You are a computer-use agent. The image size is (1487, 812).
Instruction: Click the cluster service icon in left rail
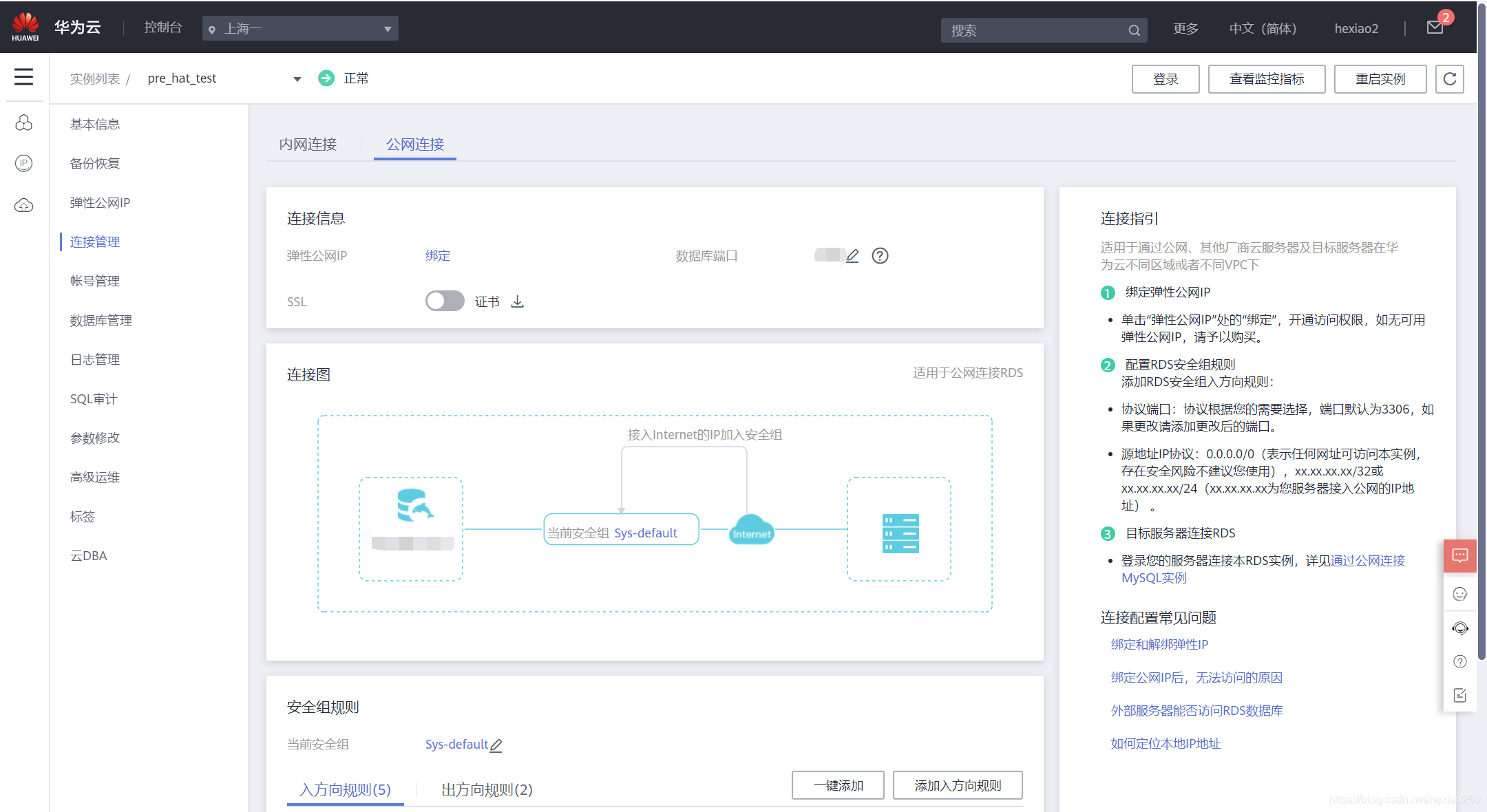coord(24,122)
